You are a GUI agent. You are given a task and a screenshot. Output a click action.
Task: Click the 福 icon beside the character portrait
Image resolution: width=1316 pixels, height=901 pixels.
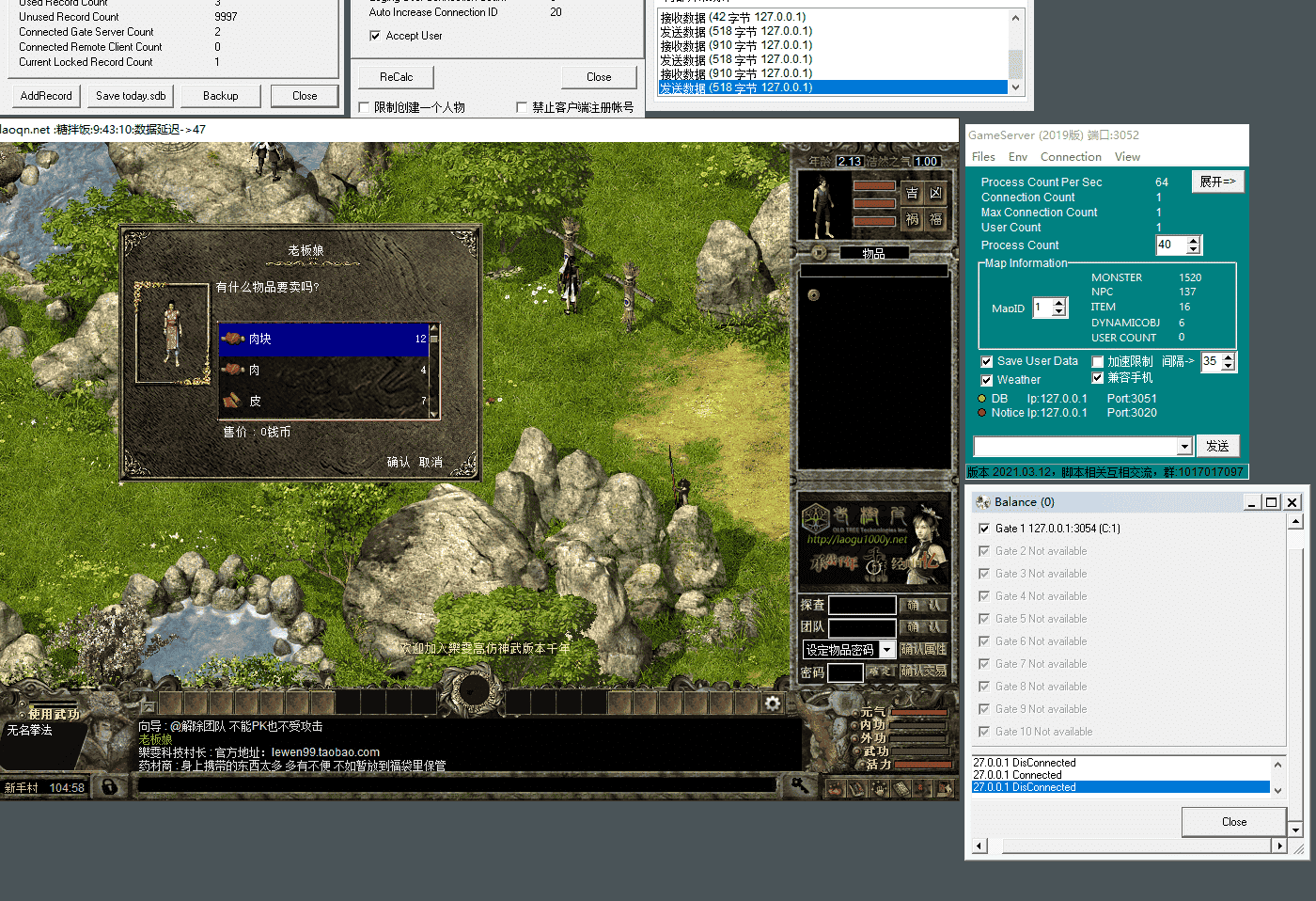coord(935,219)
